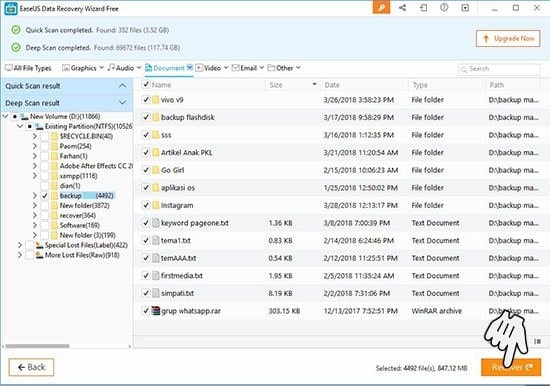This screenshot has height=386, width=550.
Task: Open the Graphics filter dropdown arrow
Action: click(101, 67)
